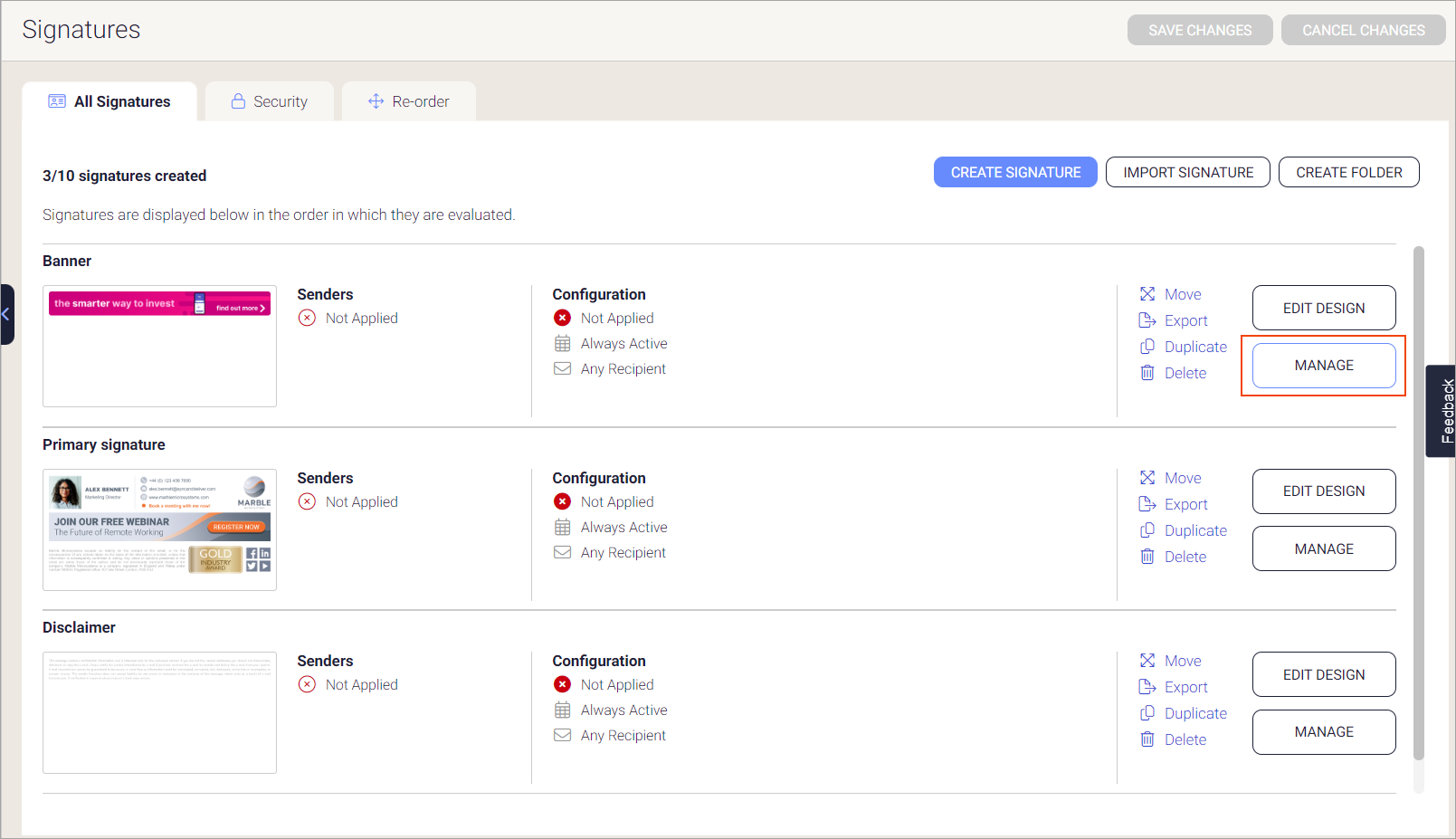
Task: Click the Create Signature button
Action: tap(1015, 172)
